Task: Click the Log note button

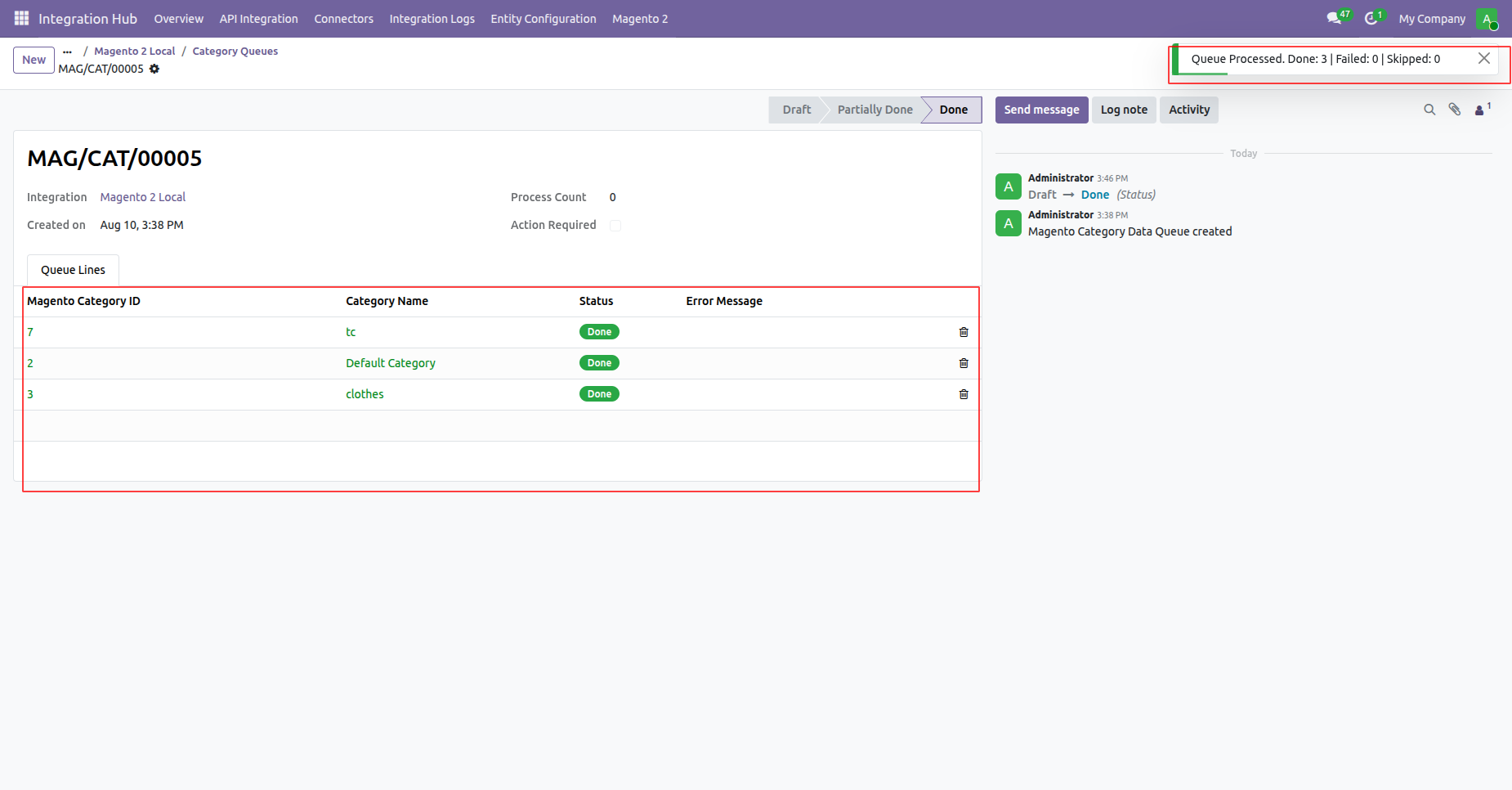Action: (1124, 110)
